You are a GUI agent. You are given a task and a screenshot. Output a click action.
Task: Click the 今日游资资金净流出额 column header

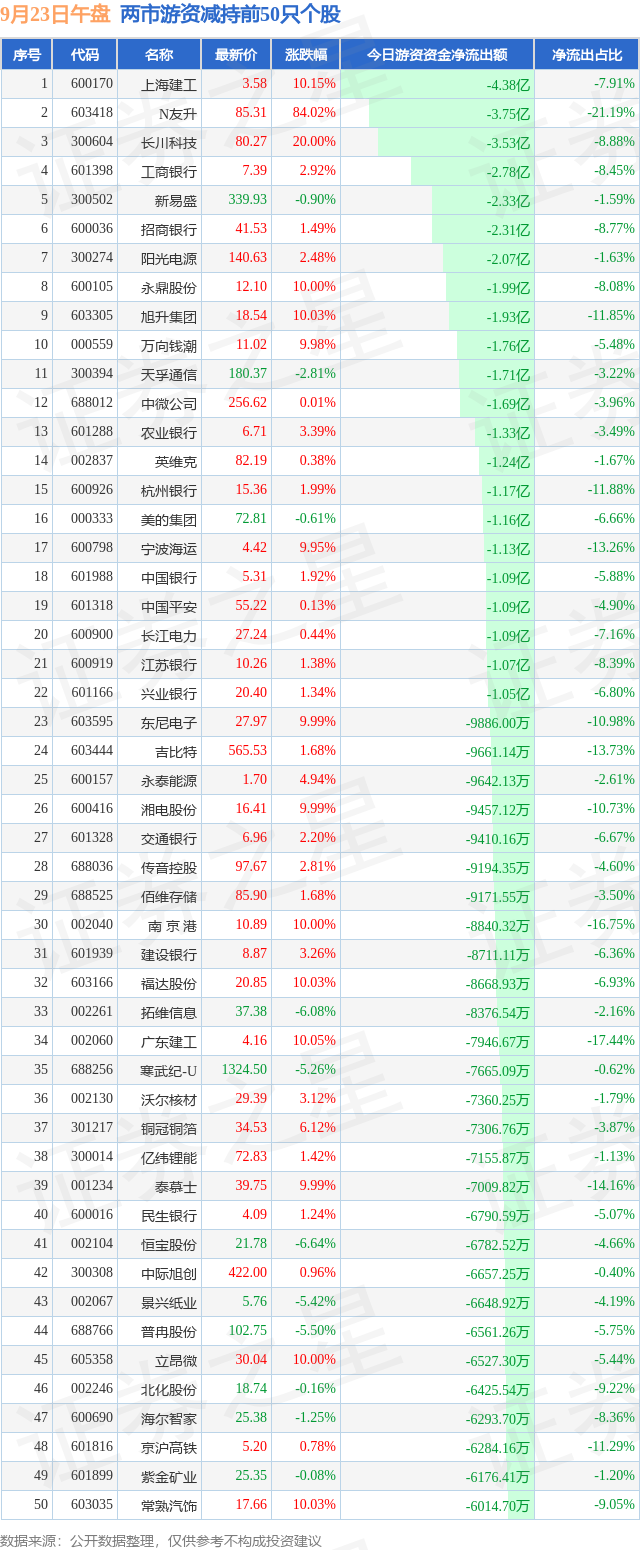[x=437, y=55]
